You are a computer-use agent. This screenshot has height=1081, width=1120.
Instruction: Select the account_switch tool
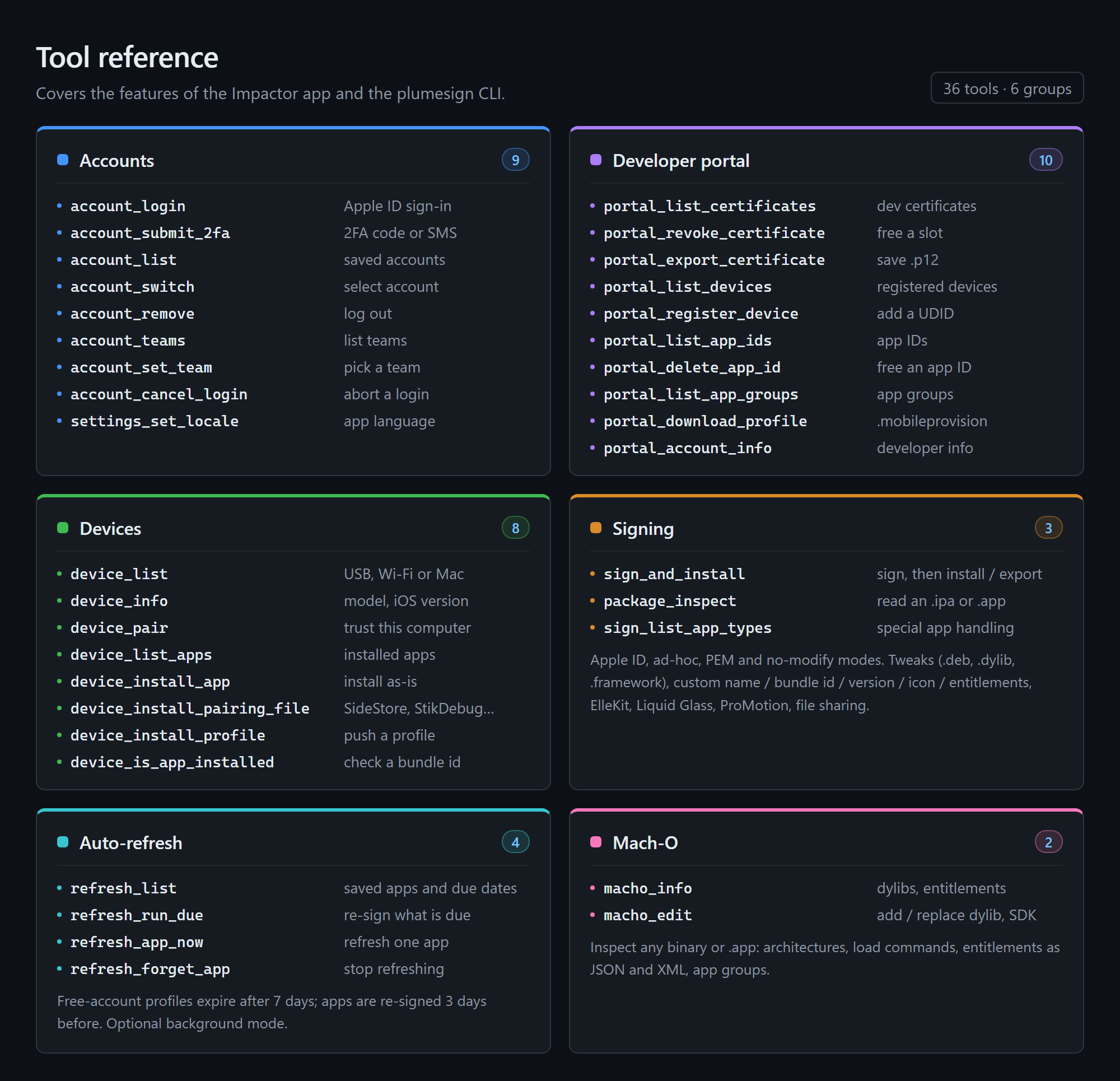pyautogui.click(x=133, y=287)
